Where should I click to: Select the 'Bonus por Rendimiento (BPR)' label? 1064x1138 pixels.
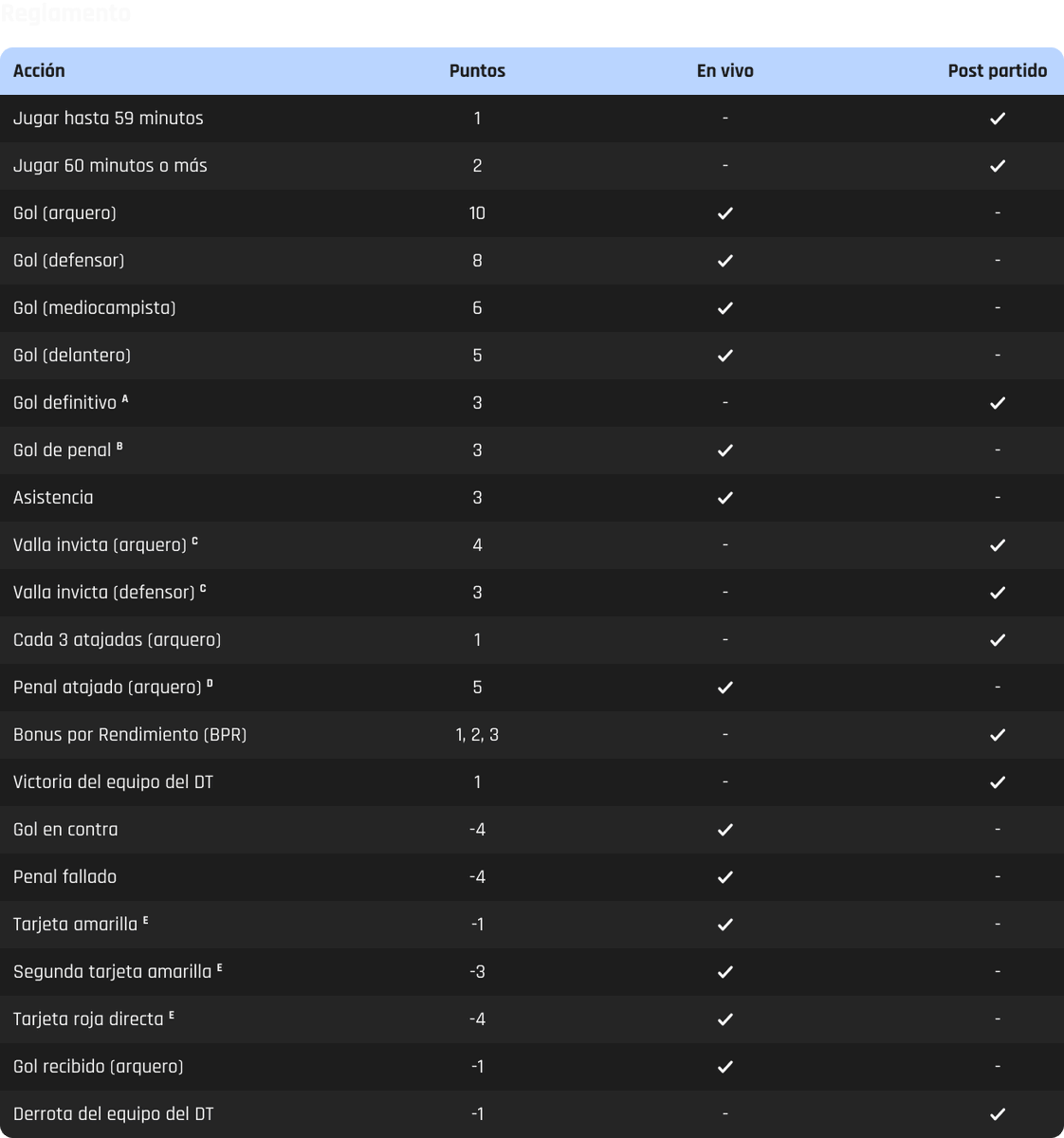tap(130, 735)
